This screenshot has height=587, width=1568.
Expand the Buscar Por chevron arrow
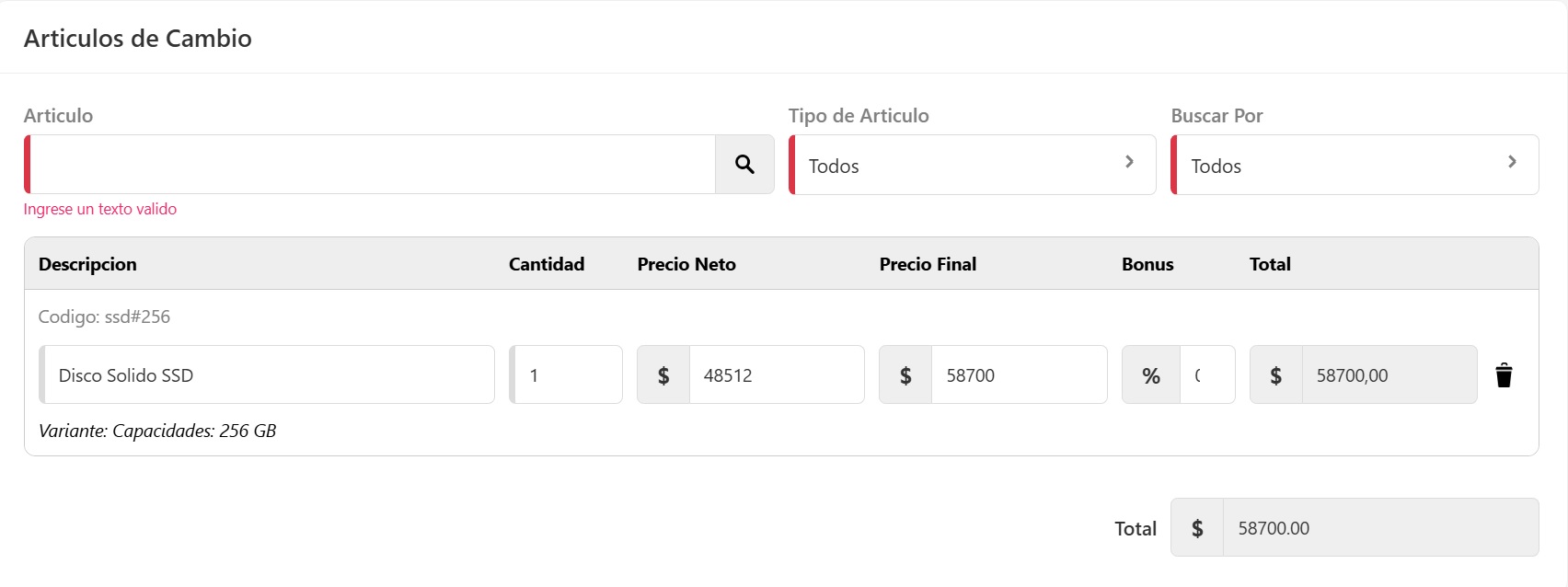1512,162
